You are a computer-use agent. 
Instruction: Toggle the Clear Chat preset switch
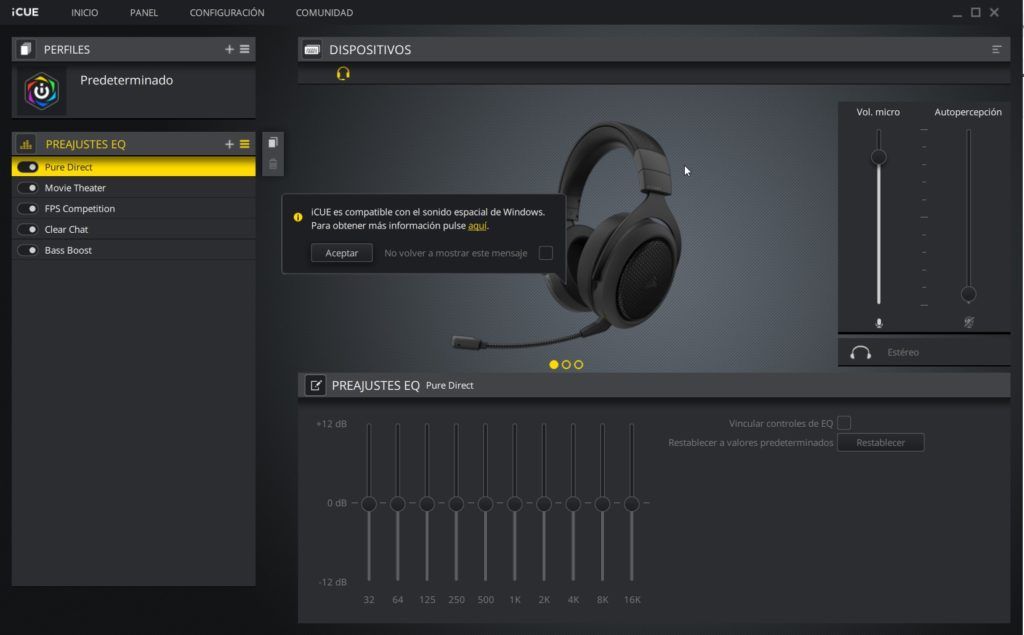pos(27,229)
